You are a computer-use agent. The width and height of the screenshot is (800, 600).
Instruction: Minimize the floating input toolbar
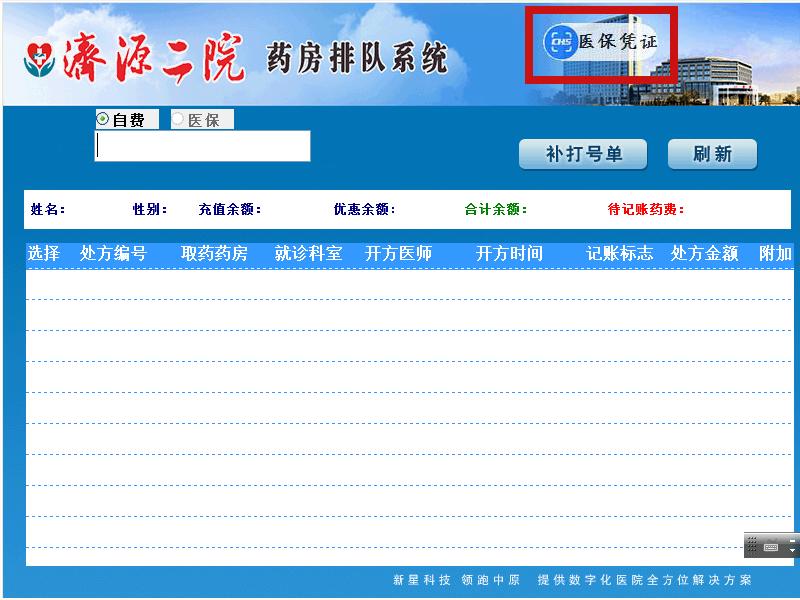click(793, 540)
